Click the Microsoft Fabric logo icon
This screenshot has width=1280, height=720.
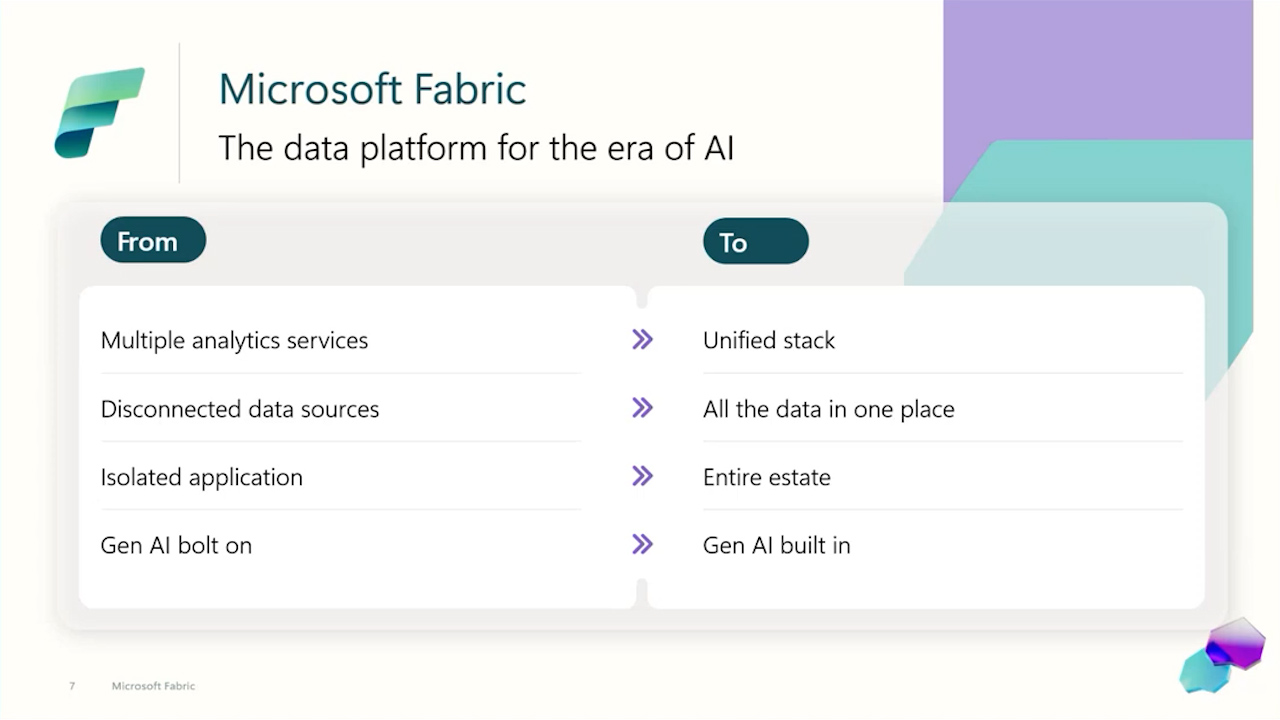coord(99,112)
